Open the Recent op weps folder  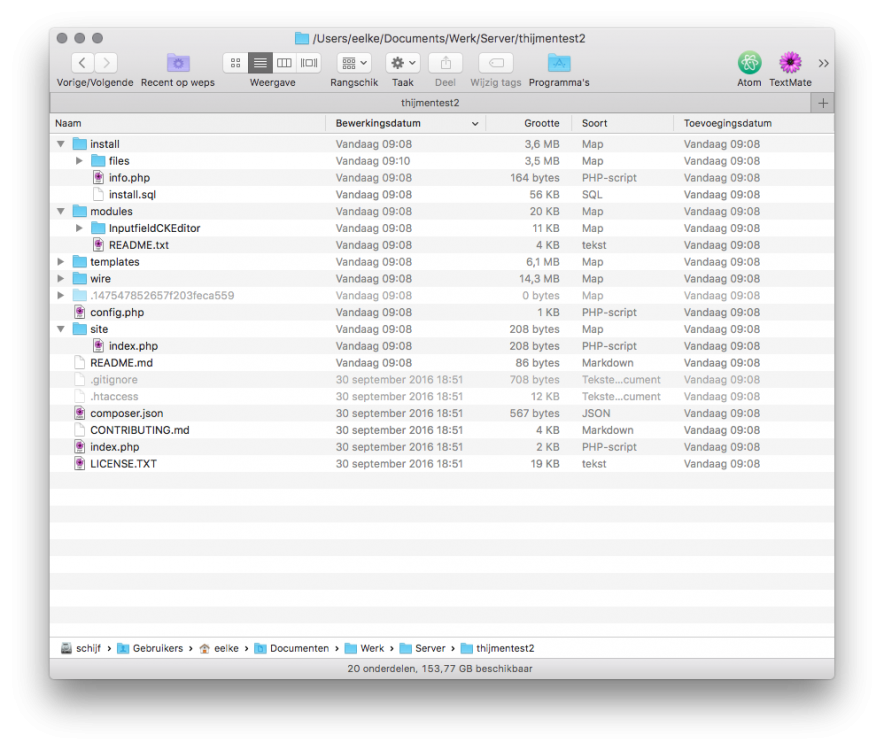click(x=178, y=63)
